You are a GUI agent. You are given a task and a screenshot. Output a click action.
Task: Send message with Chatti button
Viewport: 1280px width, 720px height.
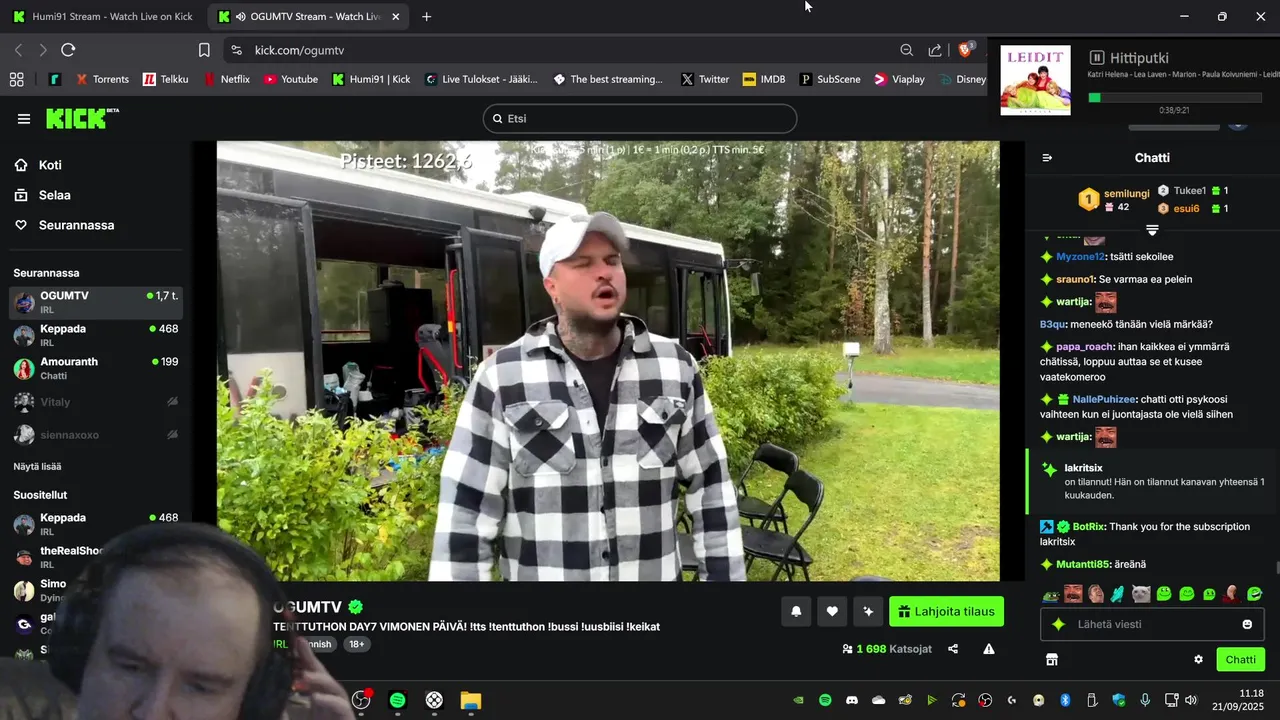(1240, 660)
